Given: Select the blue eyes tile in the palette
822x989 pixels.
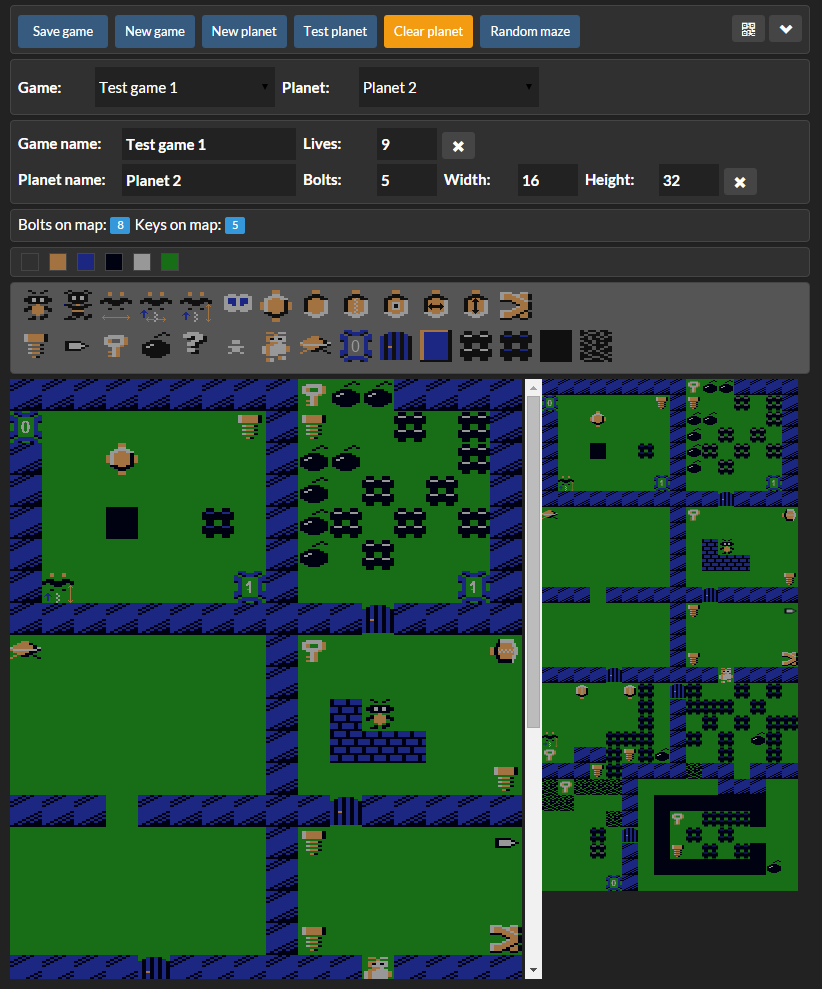Looking at the screenshot, I should pyautogui.click(x=237, y=304).
